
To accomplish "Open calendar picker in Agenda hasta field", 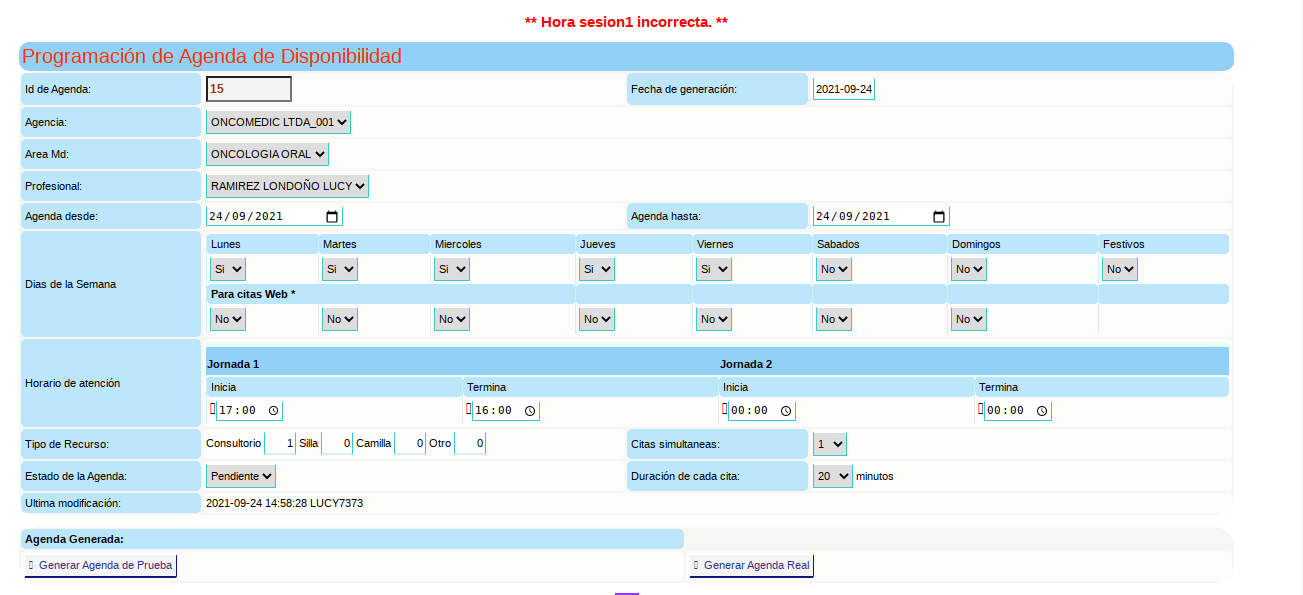I will pos(938,217).
